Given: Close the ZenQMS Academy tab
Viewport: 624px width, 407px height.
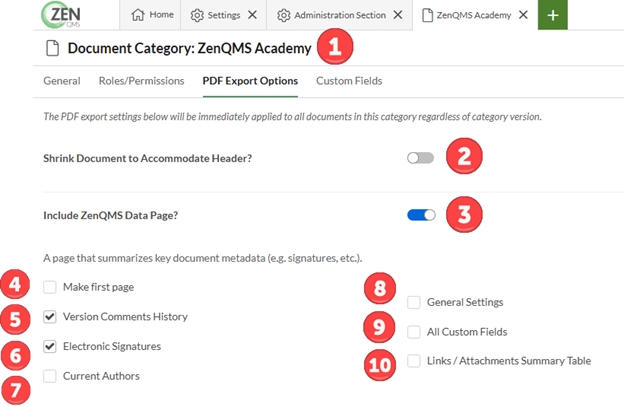Looking at the screenshot, I should [x=523, y=15].
